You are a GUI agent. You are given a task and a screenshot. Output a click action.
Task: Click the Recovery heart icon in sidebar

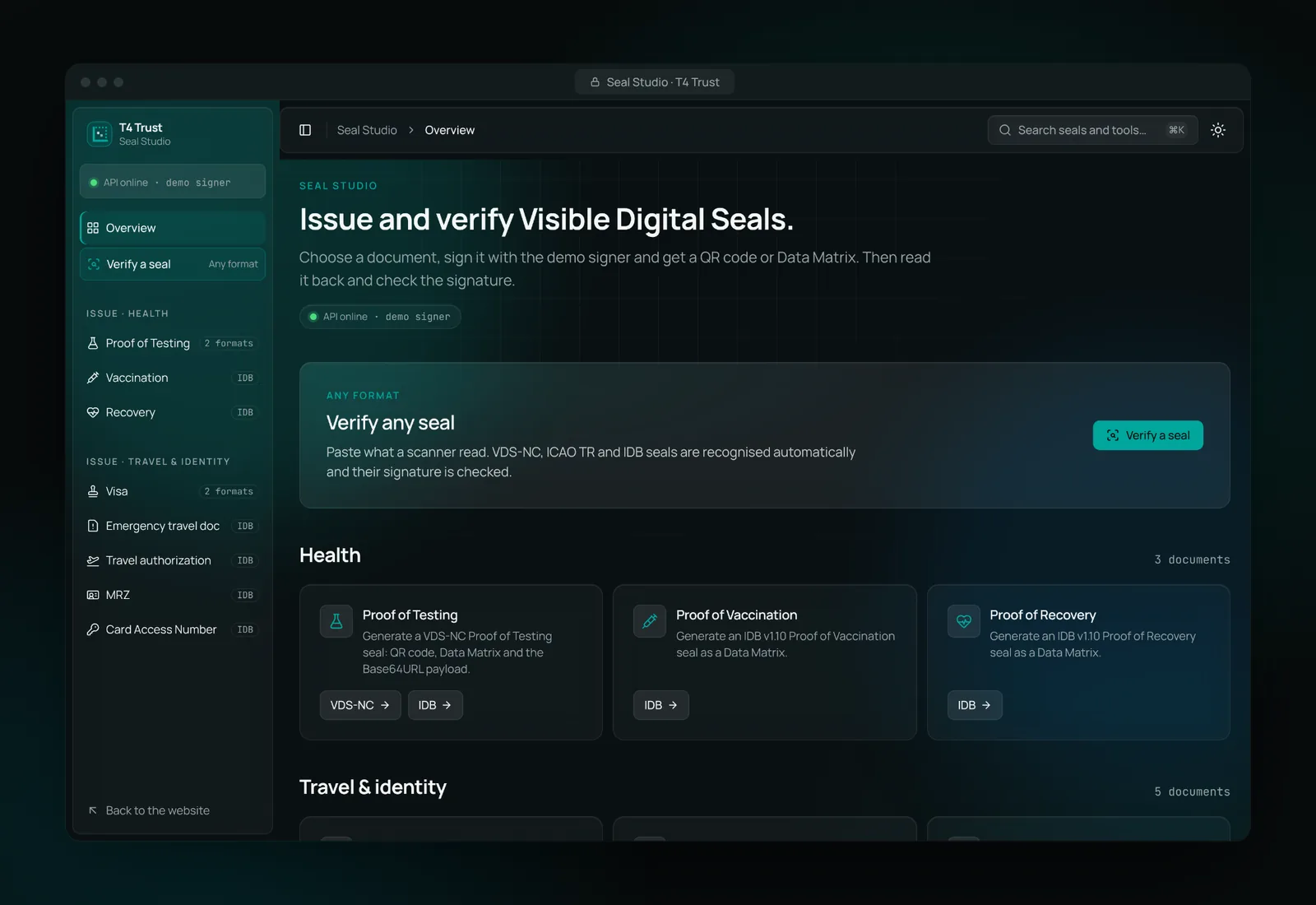(93, 412)
